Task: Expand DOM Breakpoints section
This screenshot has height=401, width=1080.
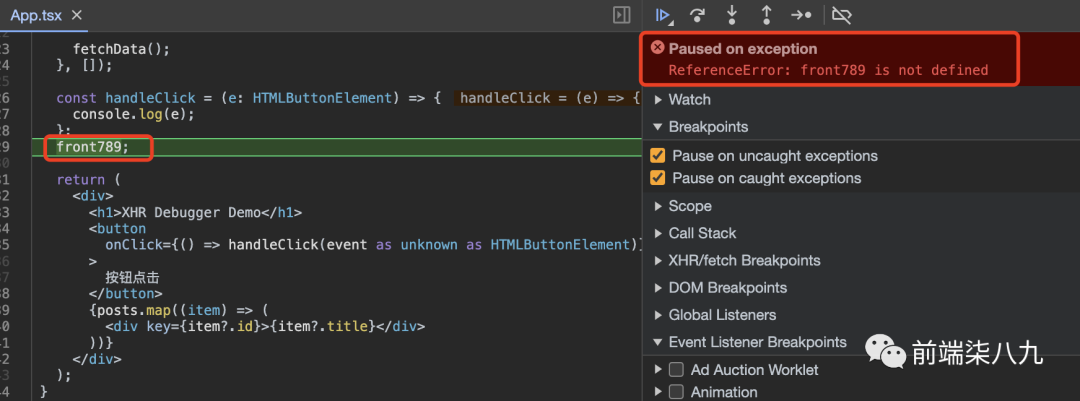Action: pos(727,288)
